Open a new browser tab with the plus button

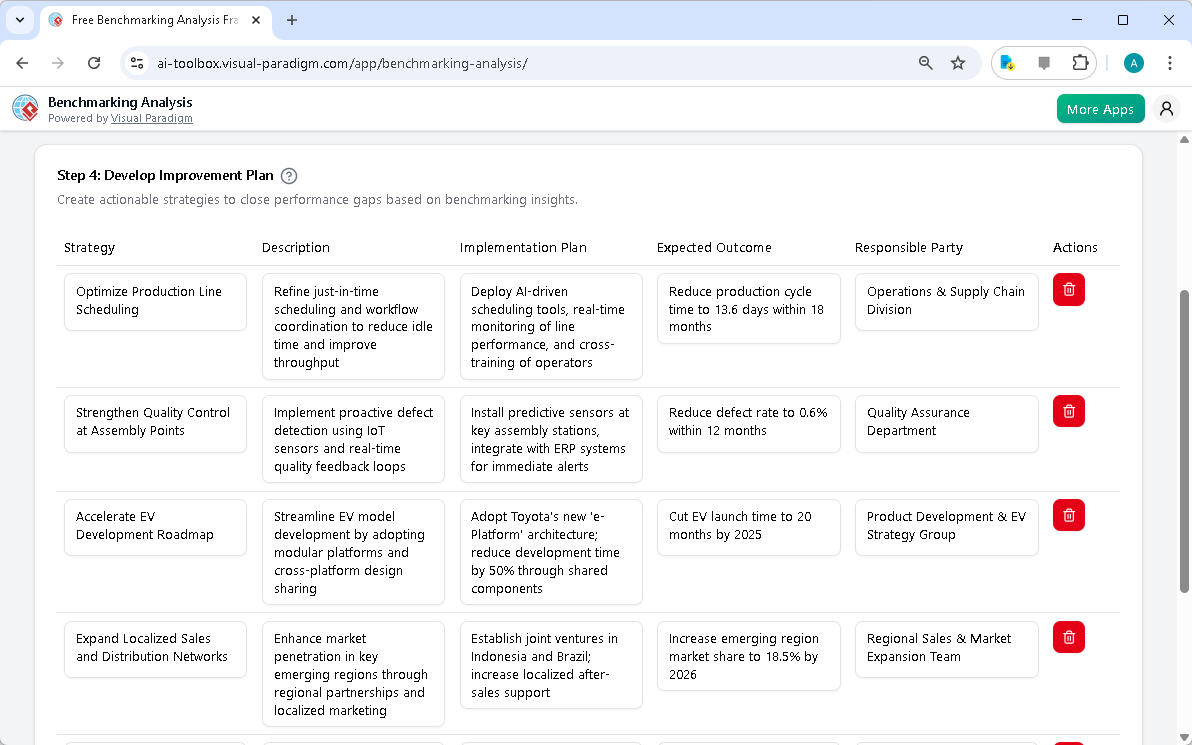click(x=290, y=20)
